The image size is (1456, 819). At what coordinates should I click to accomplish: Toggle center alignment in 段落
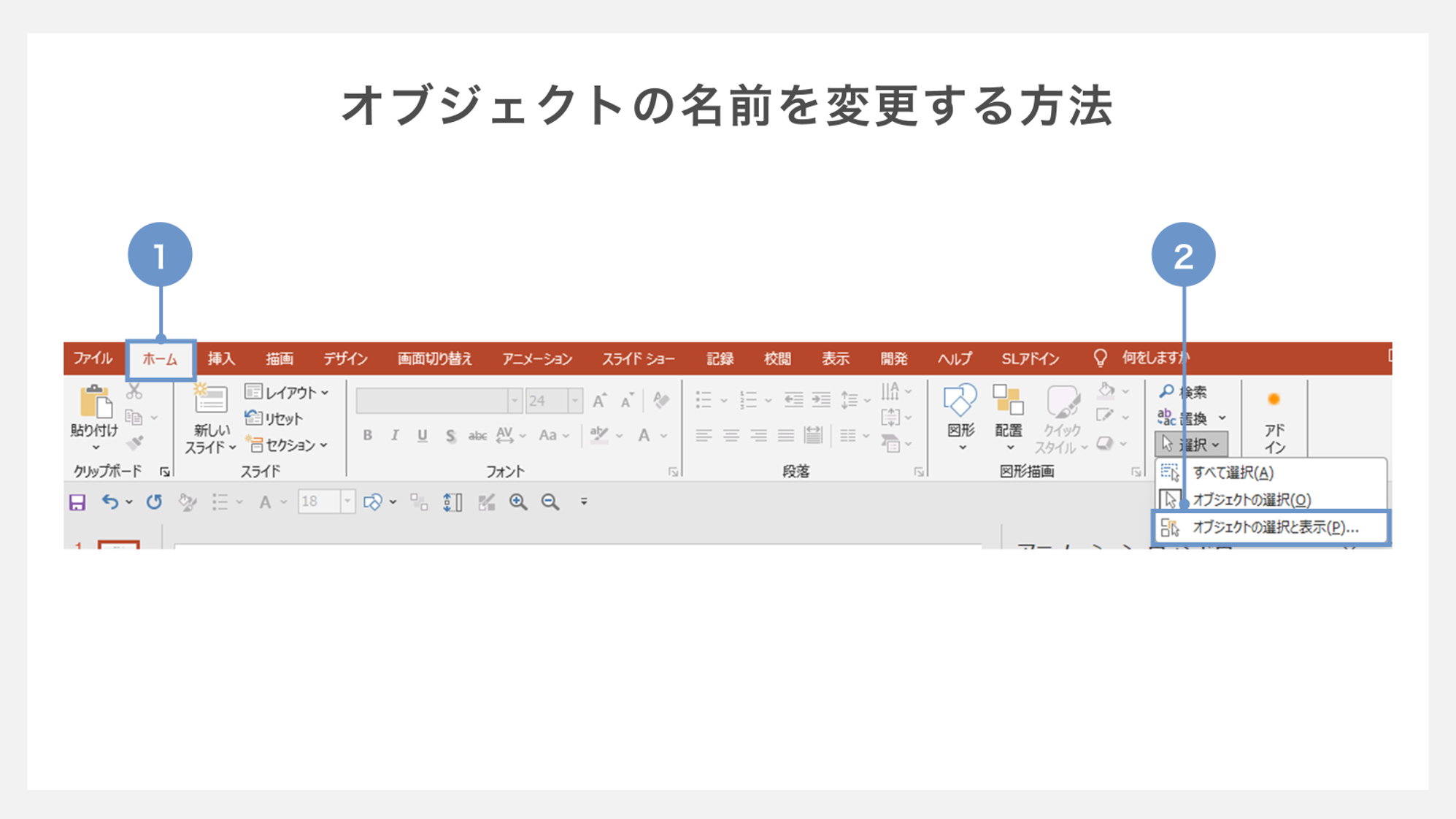click(x=731, y=436)
